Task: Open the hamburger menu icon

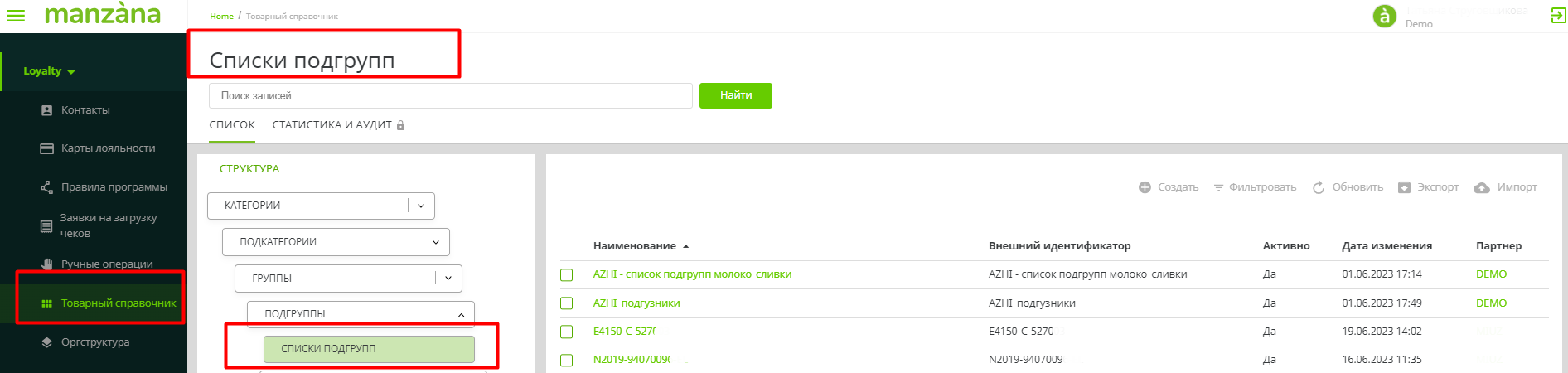Action: [16, 15]
